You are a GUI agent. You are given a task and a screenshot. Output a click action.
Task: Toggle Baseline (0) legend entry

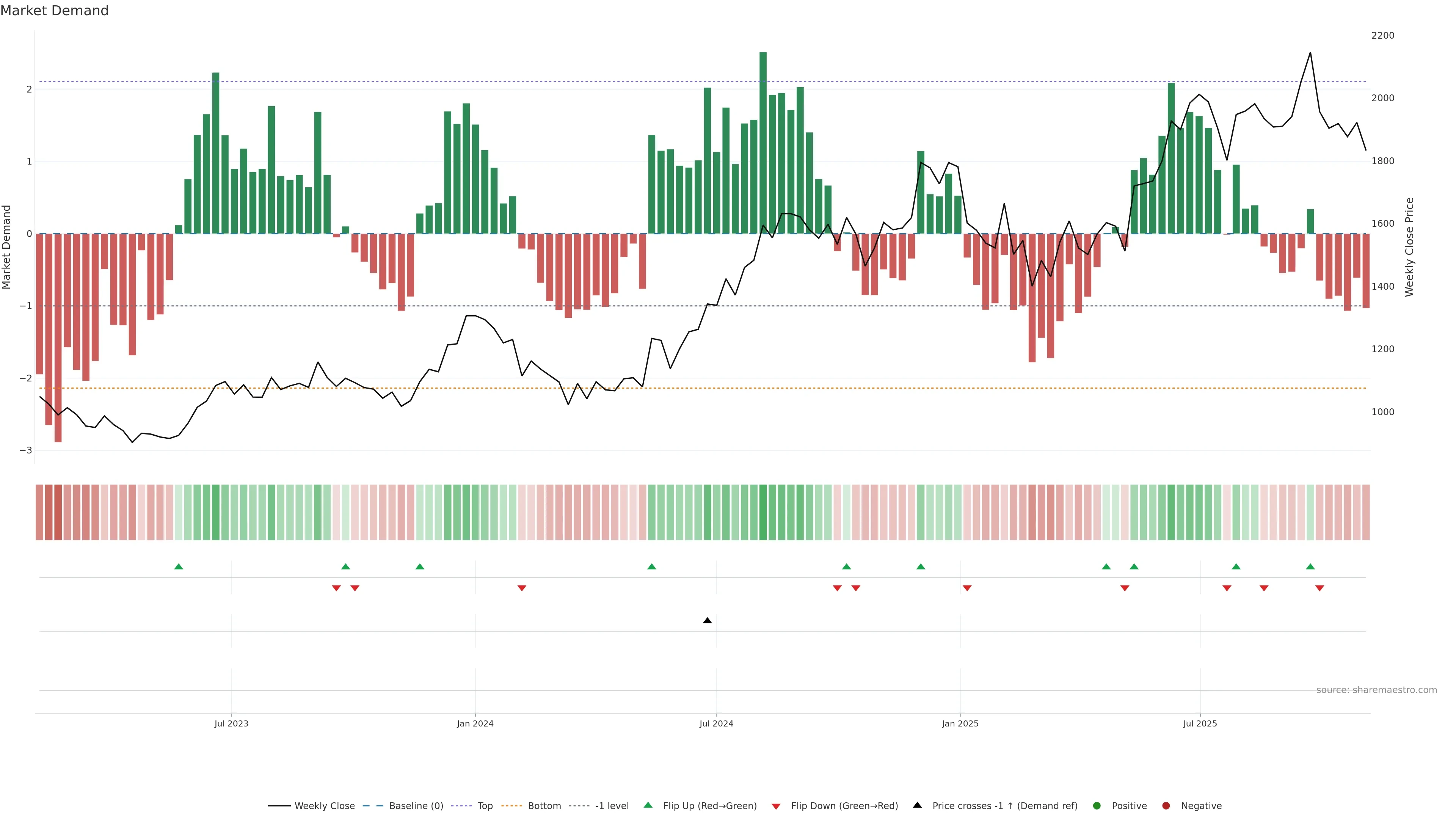pyautogui.click(x=416, y=806)
